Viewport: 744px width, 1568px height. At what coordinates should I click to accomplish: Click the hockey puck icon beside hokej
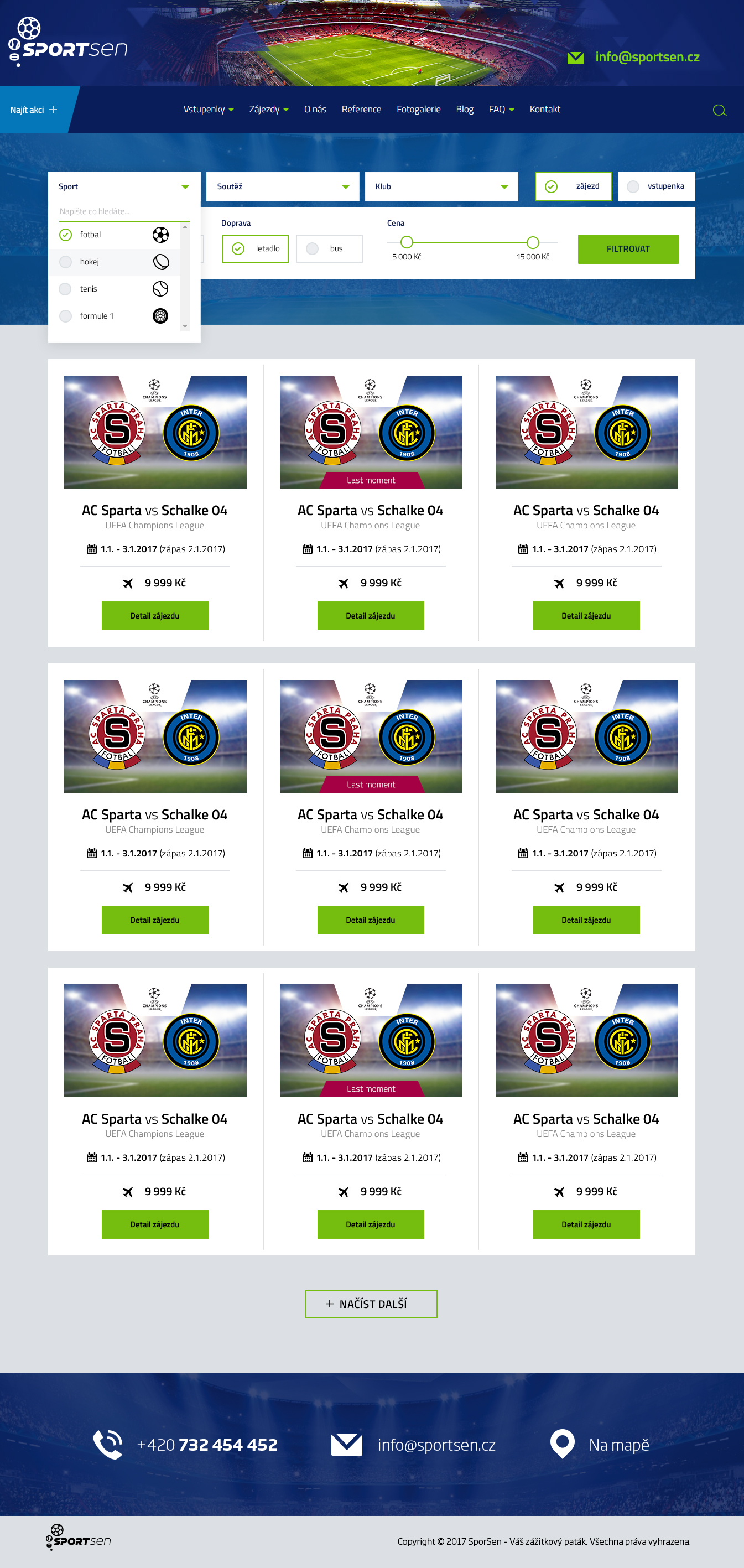160,262
